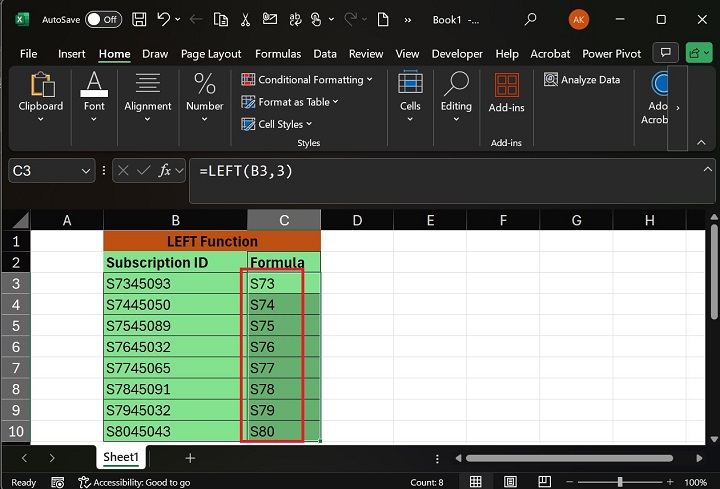Click the Save icon in title bar
720x489 pixels.
click(140, 19)
